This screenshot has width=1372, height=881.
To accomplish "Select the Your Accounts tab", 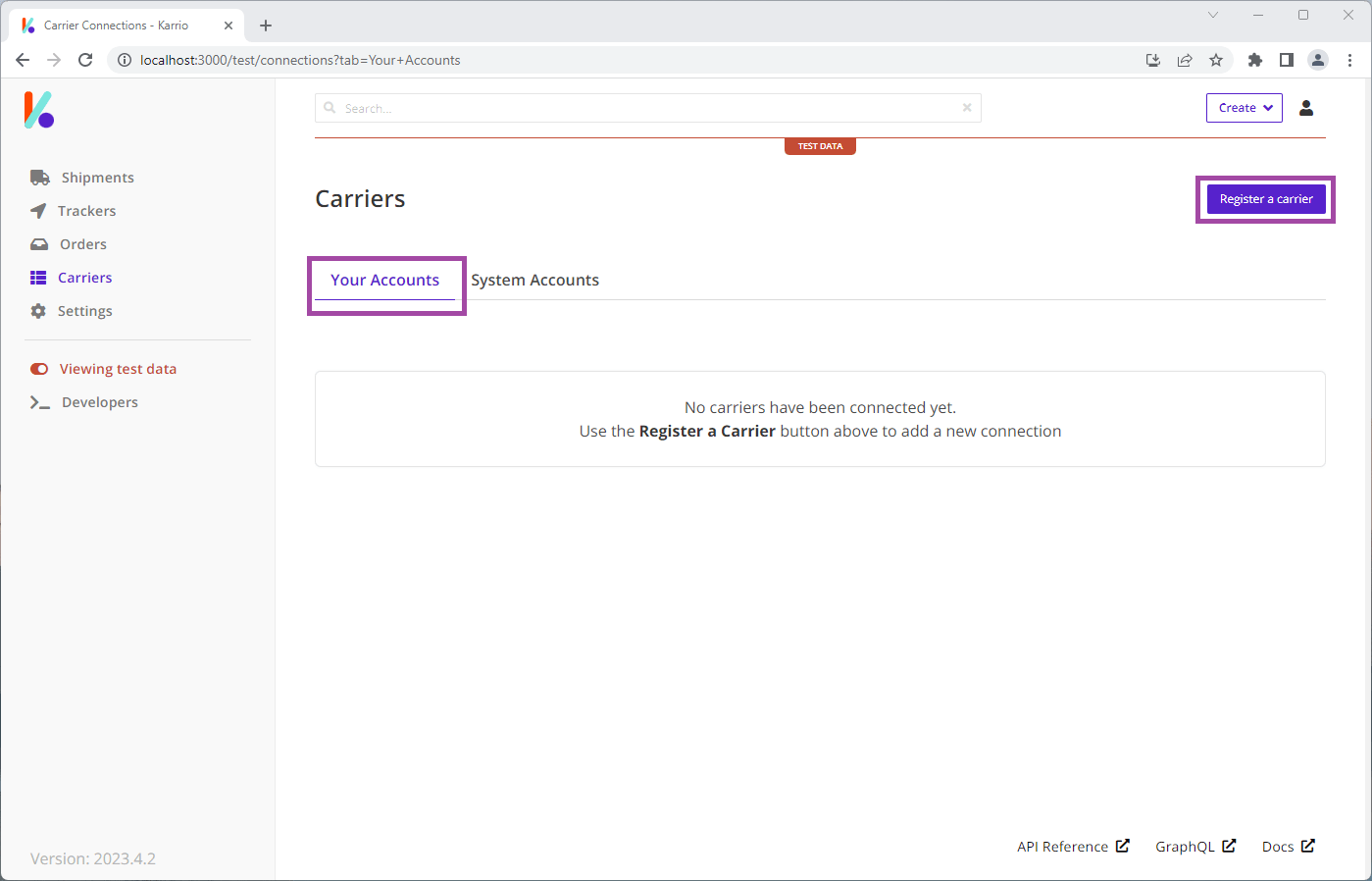I will [384, 281].
